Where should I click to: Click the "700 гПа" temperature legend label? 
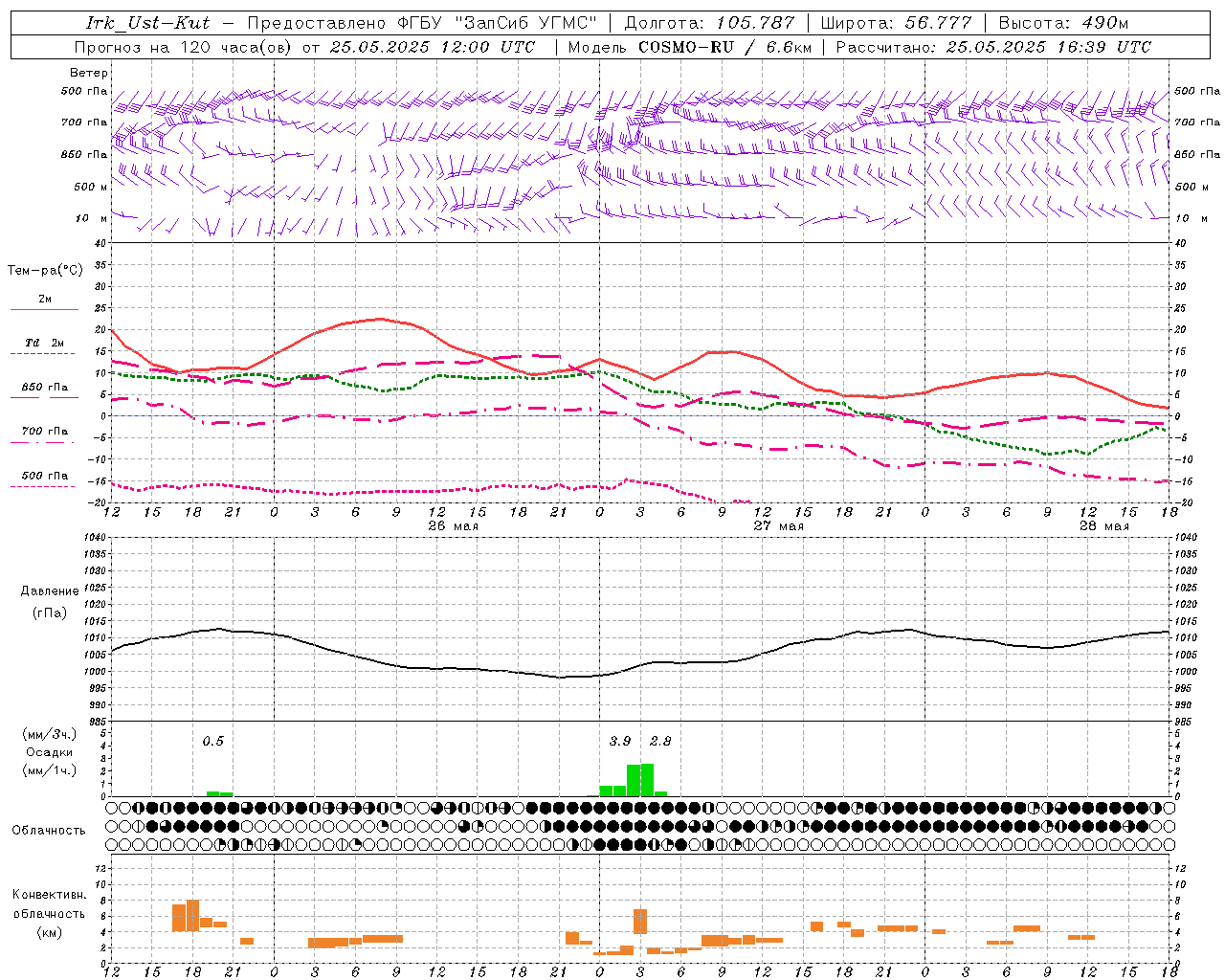(x=44, y=432)
